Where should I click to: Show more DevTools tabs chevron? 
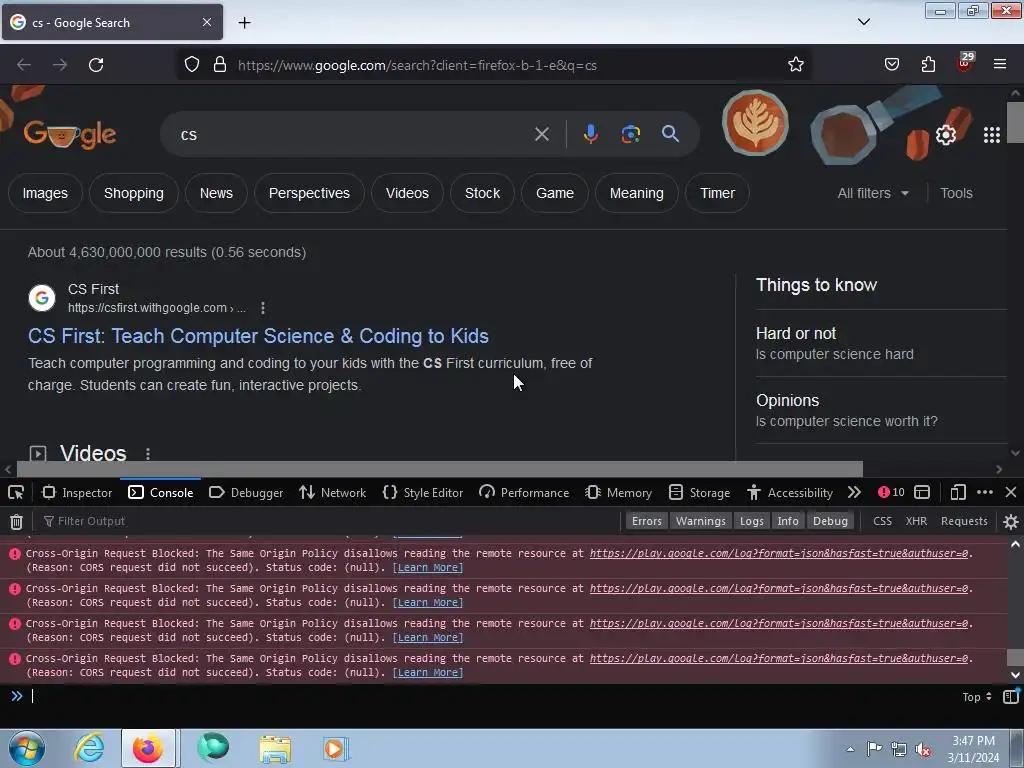pyautogui.click(x=854, y=492)
